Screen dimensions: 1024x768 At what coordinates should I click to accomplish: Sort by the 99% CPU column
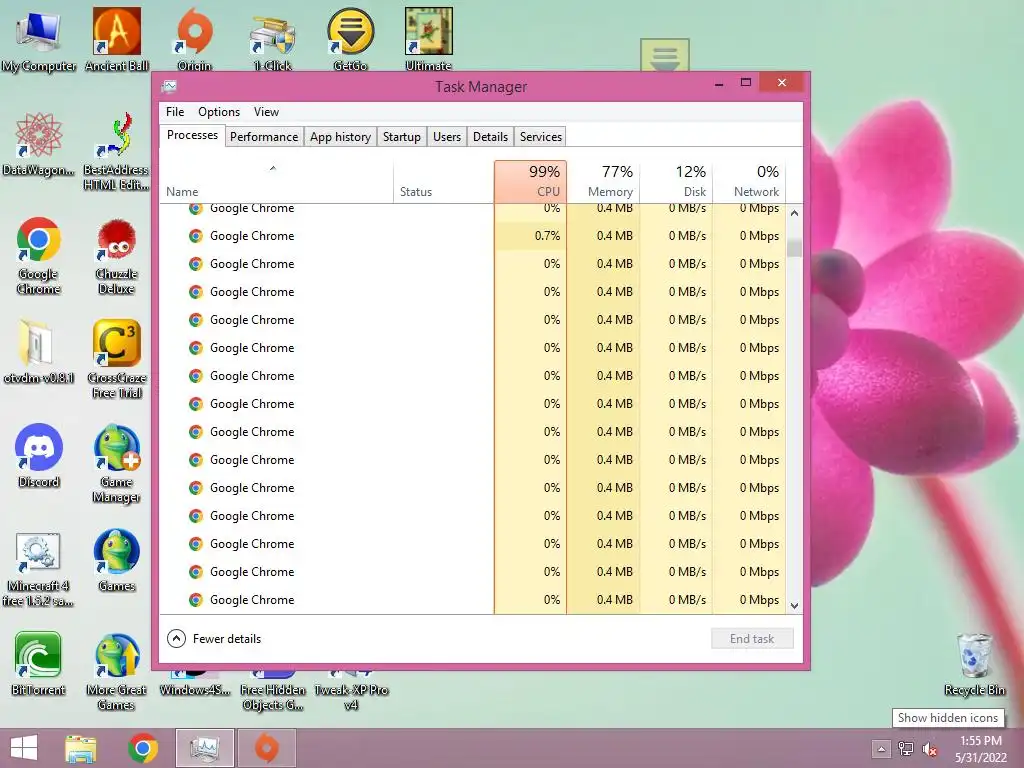pyautogui.click(x=530, y=182)
